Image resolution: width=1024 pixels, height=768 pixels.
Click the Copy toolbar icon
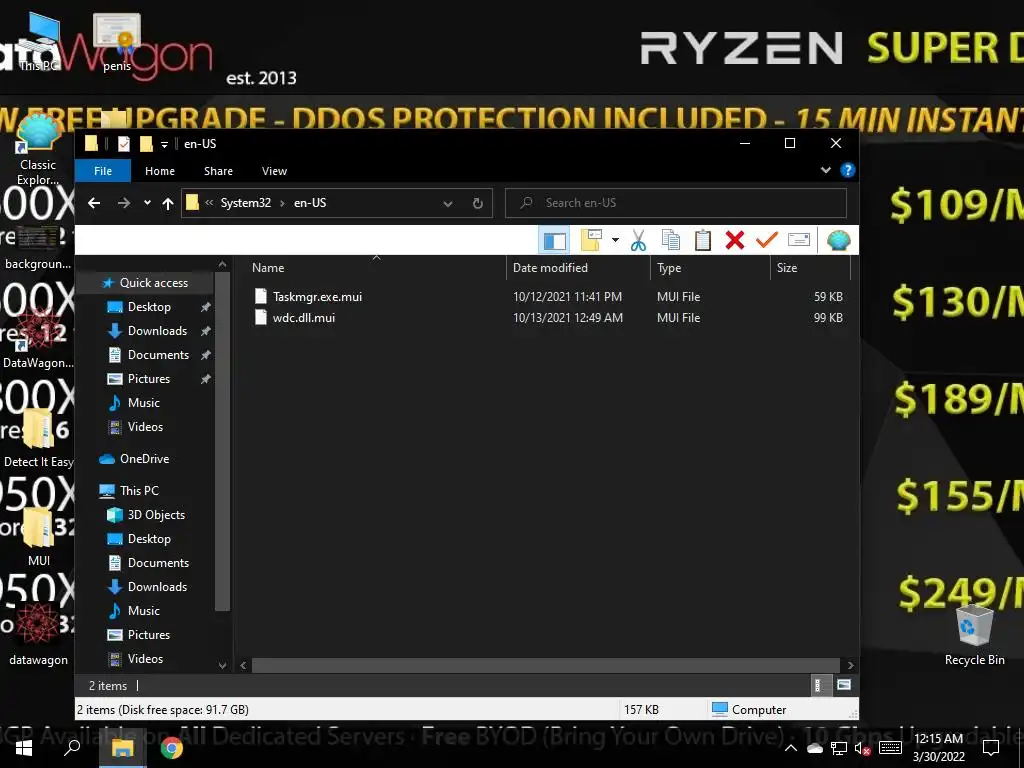coord(671,240)
